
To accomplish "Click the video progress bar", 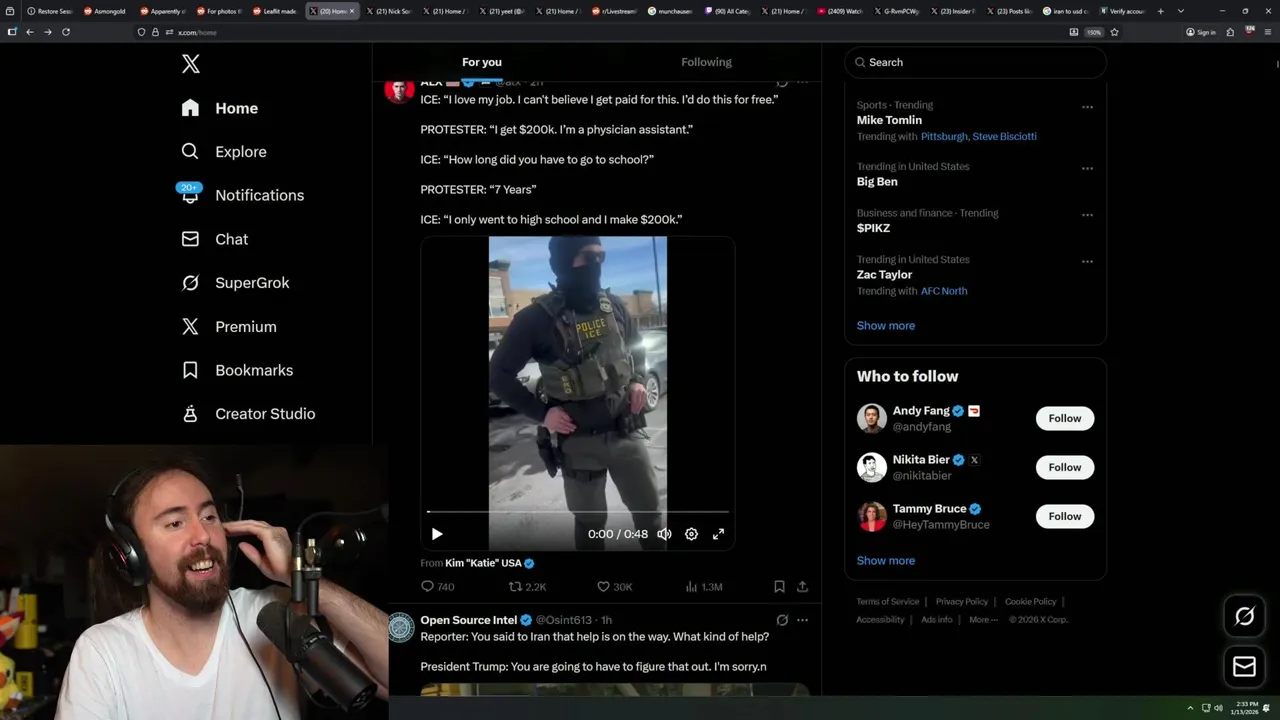I will pos(578,512).
